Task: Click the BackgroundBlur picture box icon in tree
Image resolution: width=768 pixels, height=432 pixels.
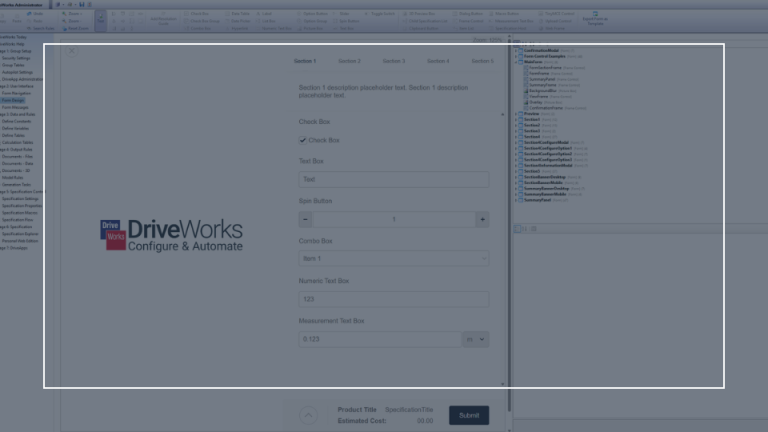Action: tap(526, 91)
